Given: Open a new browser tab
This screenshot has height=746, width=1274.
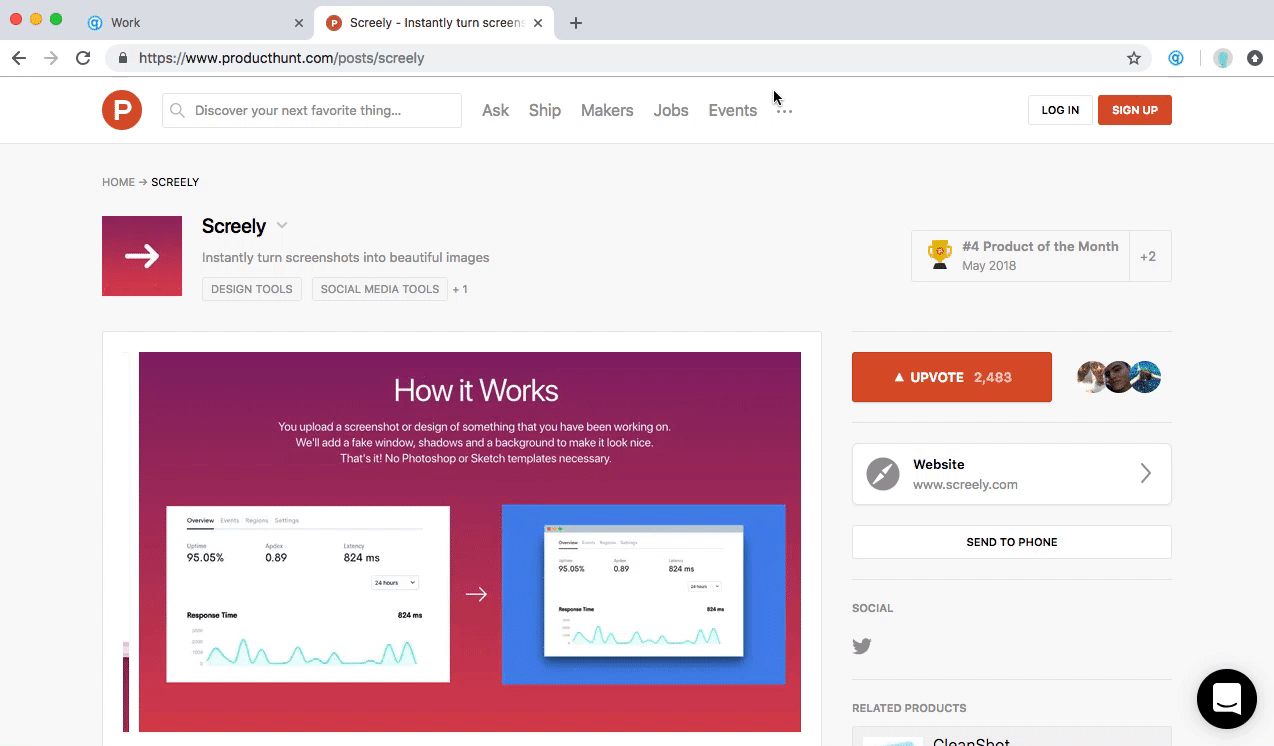Looking at the screenshot, I should coord(575,23).
